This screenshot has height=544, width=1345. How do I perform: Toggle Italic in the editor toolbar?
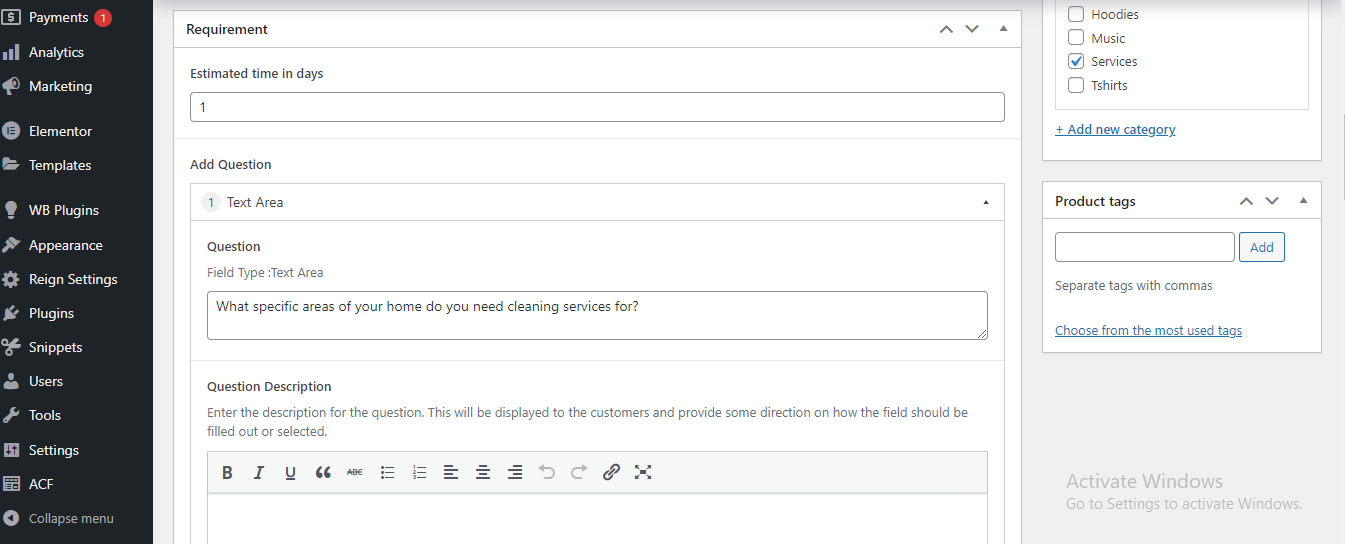(259, 473)
